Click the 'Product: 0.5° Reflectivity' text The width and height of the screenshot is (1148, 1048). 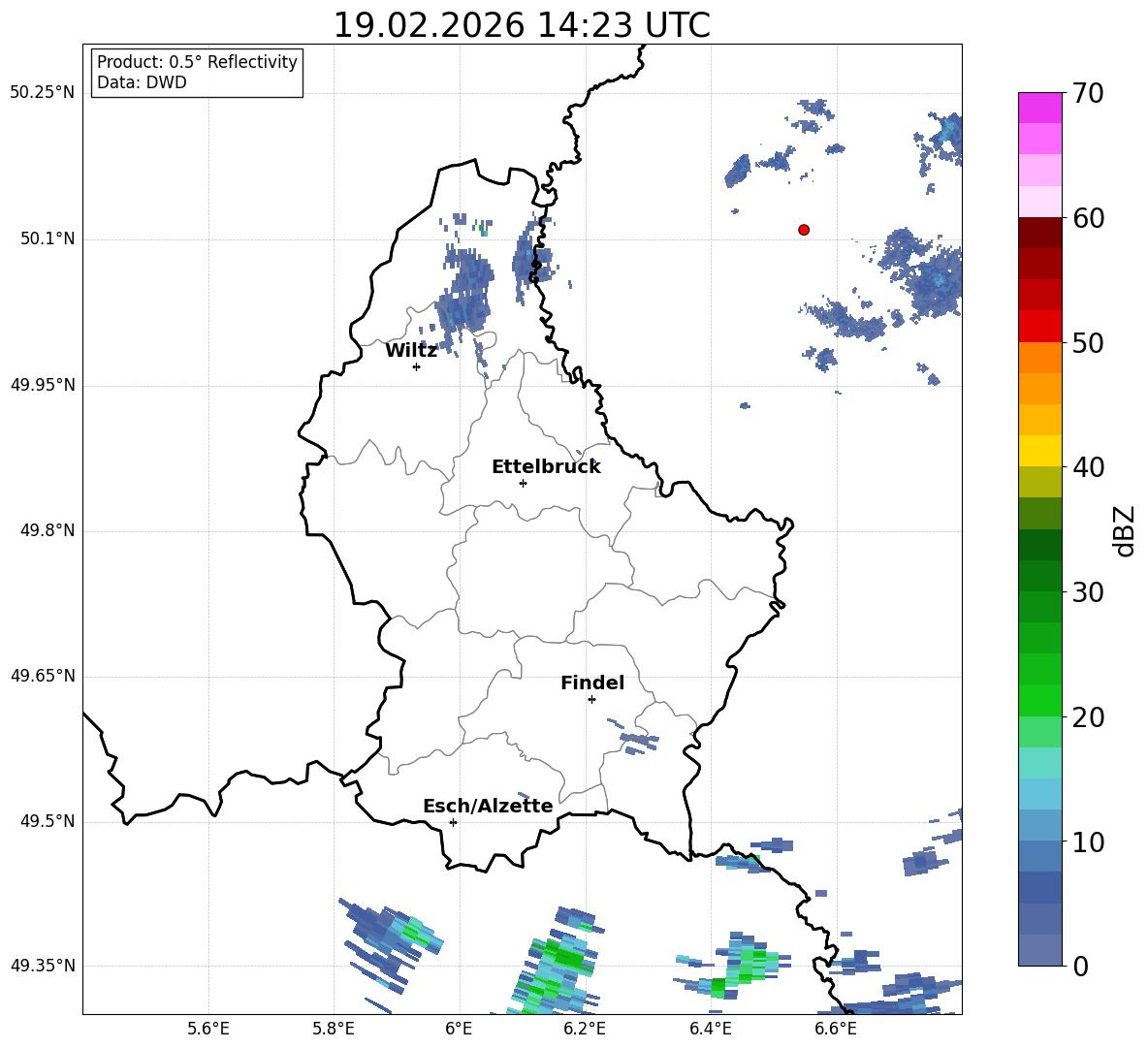[197, 62]
